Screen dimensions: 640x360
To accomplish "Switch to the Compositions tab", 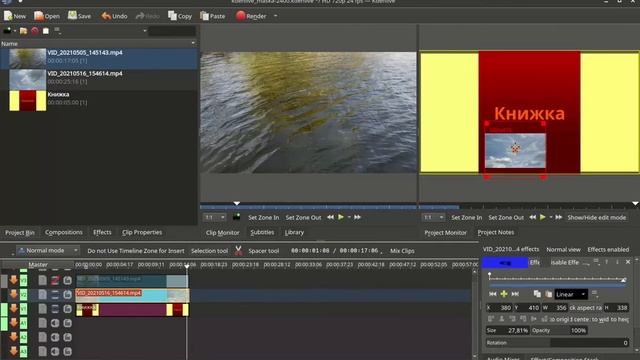I will pyautogui.click(x=64, y=232).
